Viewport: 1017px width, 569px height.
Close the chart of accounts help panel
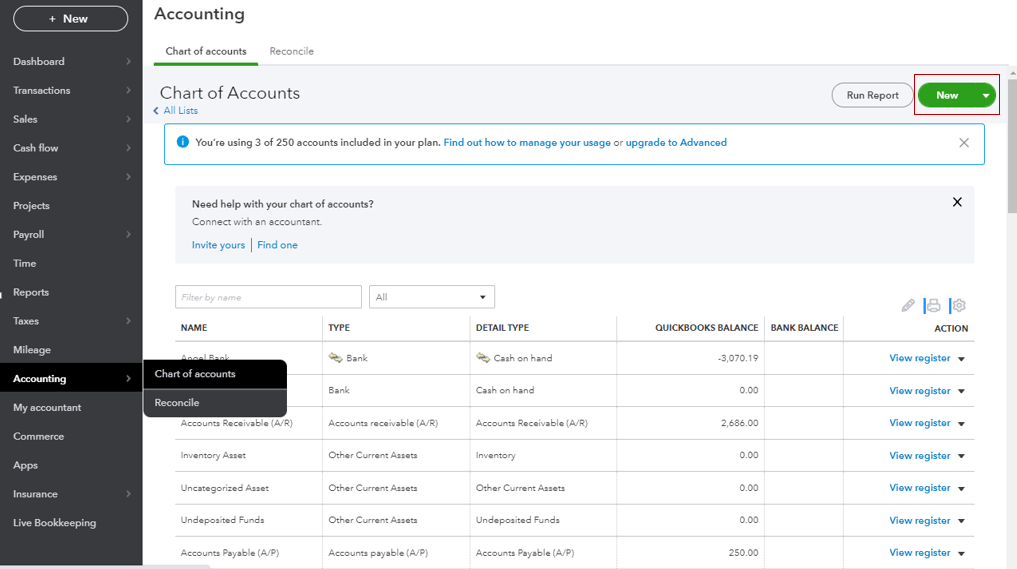(x=957, y=202)
